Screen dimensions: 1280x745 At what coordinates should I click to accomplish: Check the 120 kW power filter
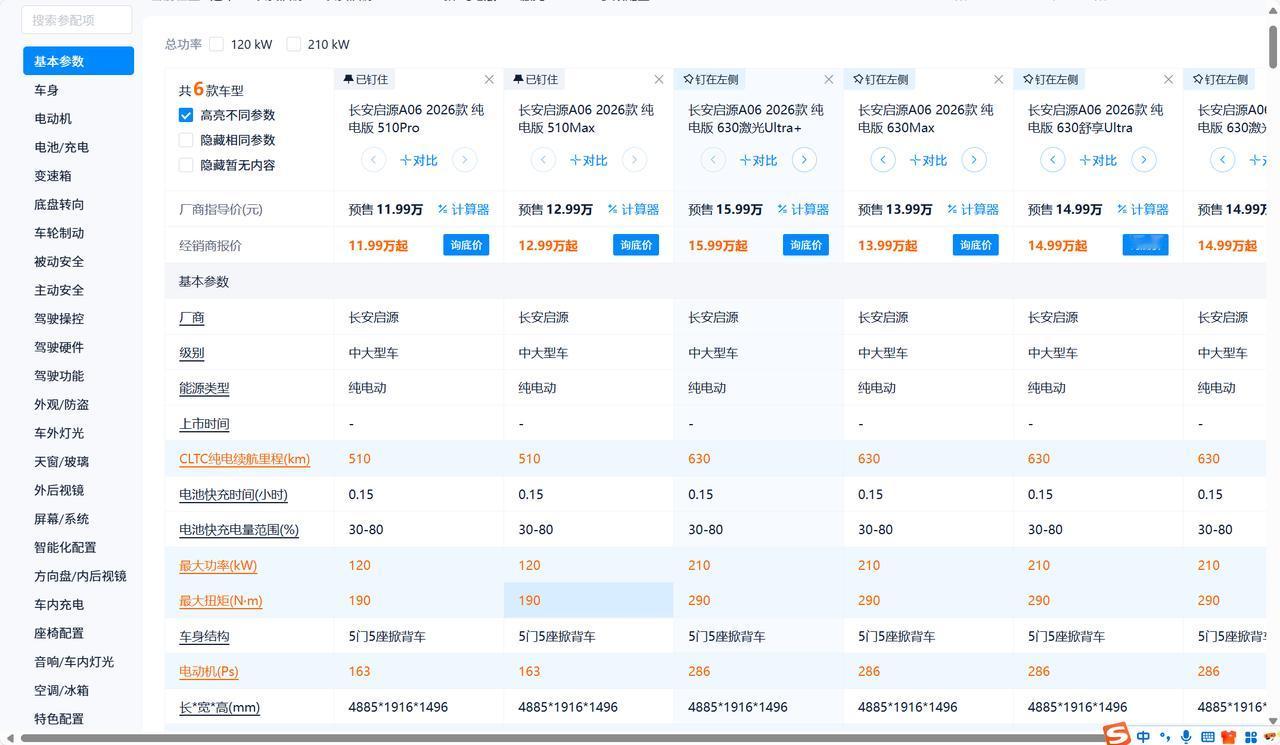point(216,44)
